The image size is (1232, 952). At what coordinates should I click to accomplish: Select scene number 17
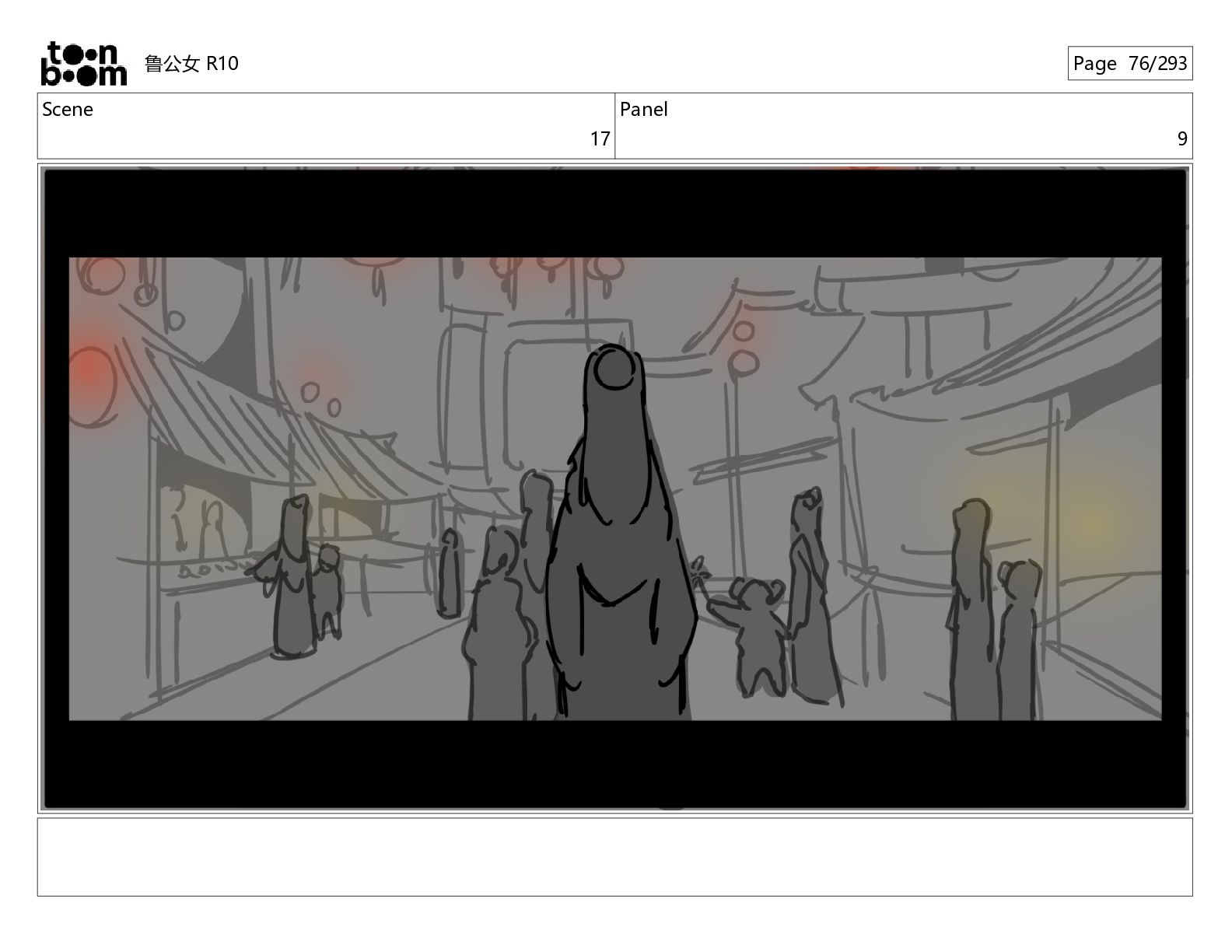[600, 138]
